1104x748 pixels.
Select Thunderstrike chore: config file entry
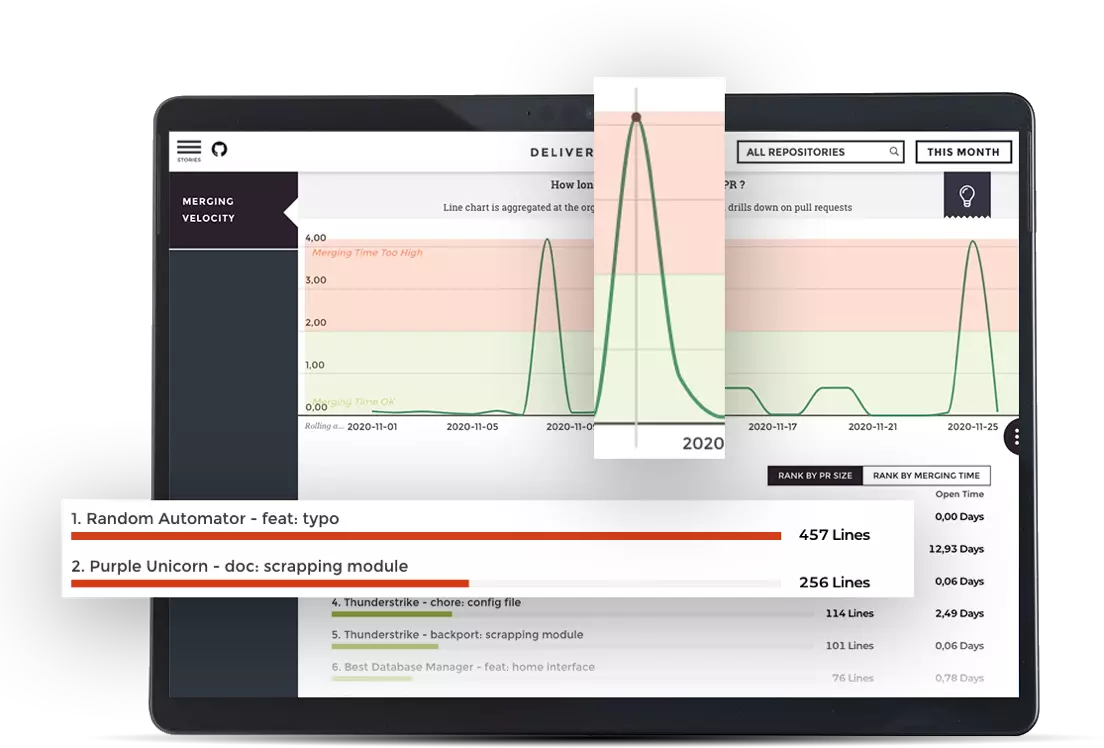pos(426,603)
